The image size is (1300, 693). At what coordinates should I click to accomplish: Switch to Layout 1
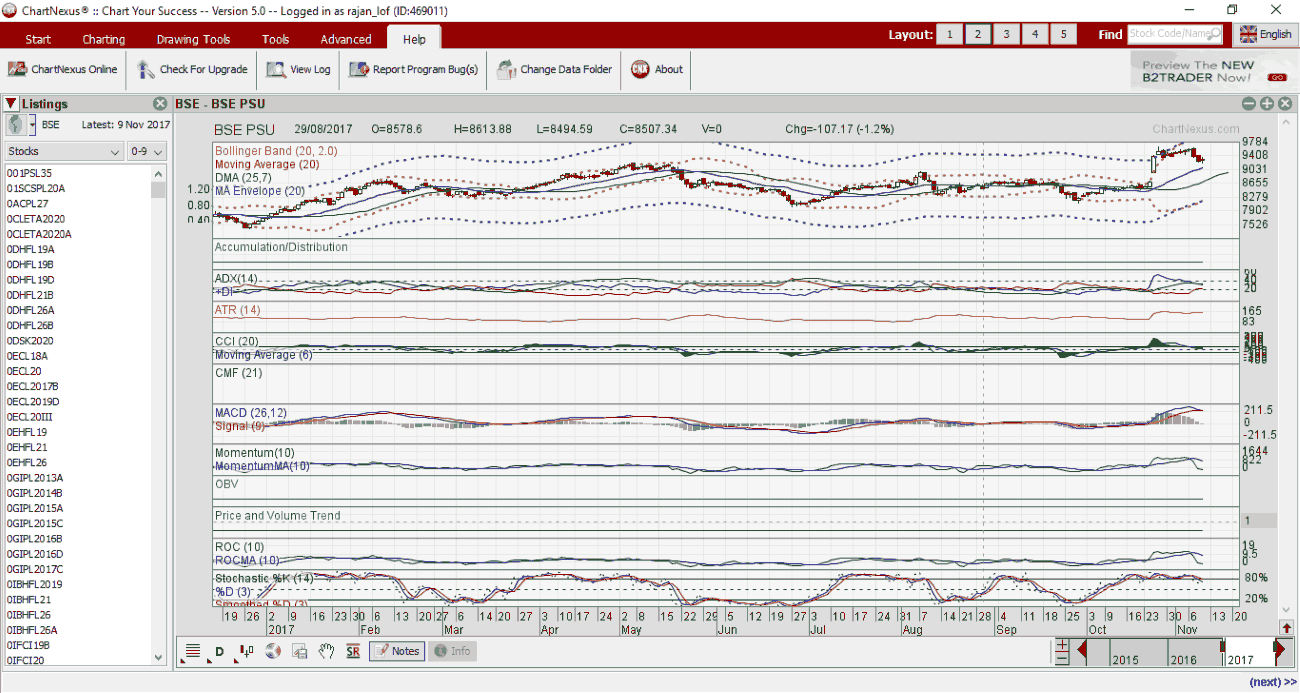[949, 34]
